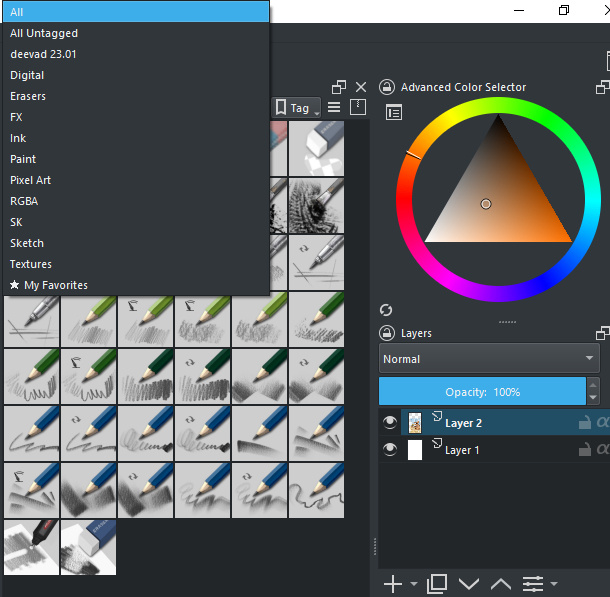
Task: Move layer down with the down chevron
Action: tap(468, 583)
